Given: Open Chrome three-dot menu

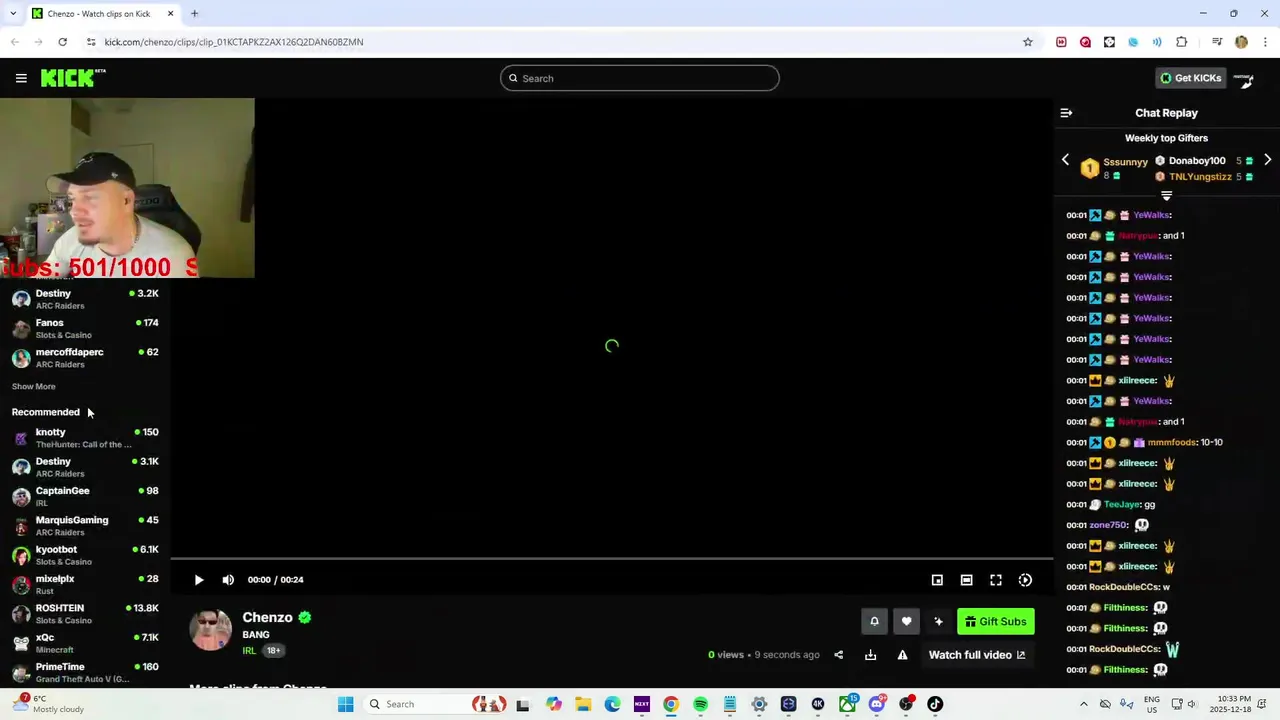Looking at the screenshot, I should tap(1265, 42).
